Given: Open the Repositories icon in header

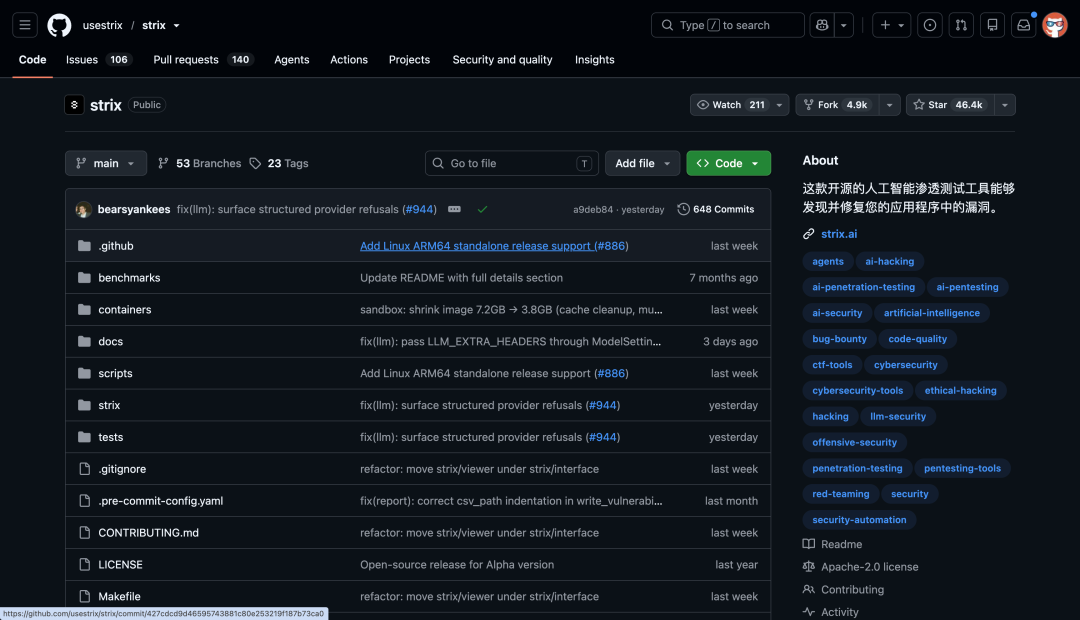Looking at the screenshot, I should [x=993, y=25].
